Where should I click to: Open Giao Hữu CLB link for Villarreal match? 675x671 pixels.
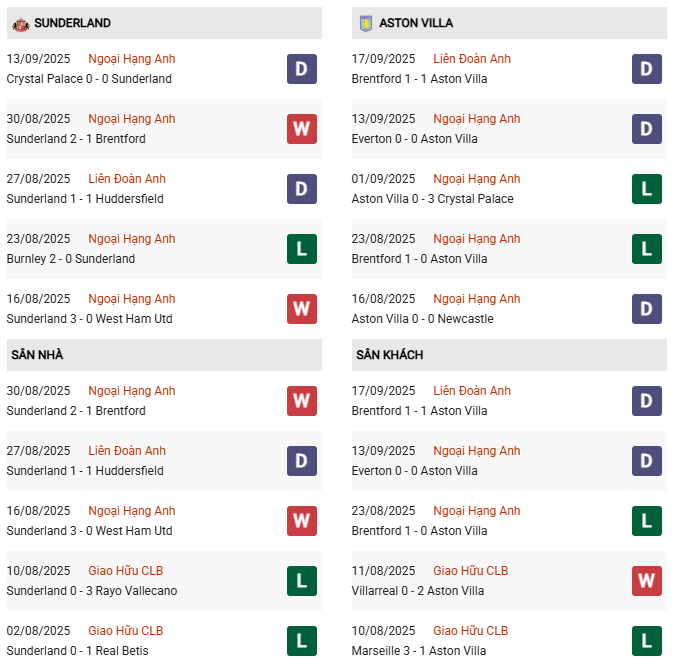(x=471, y=571)
